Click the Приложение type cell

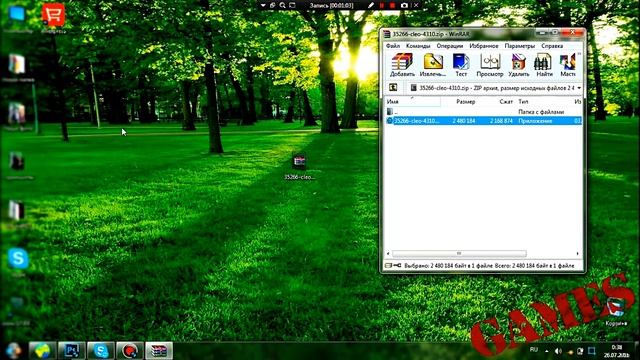pyautogui.click(x=535, y=121)
